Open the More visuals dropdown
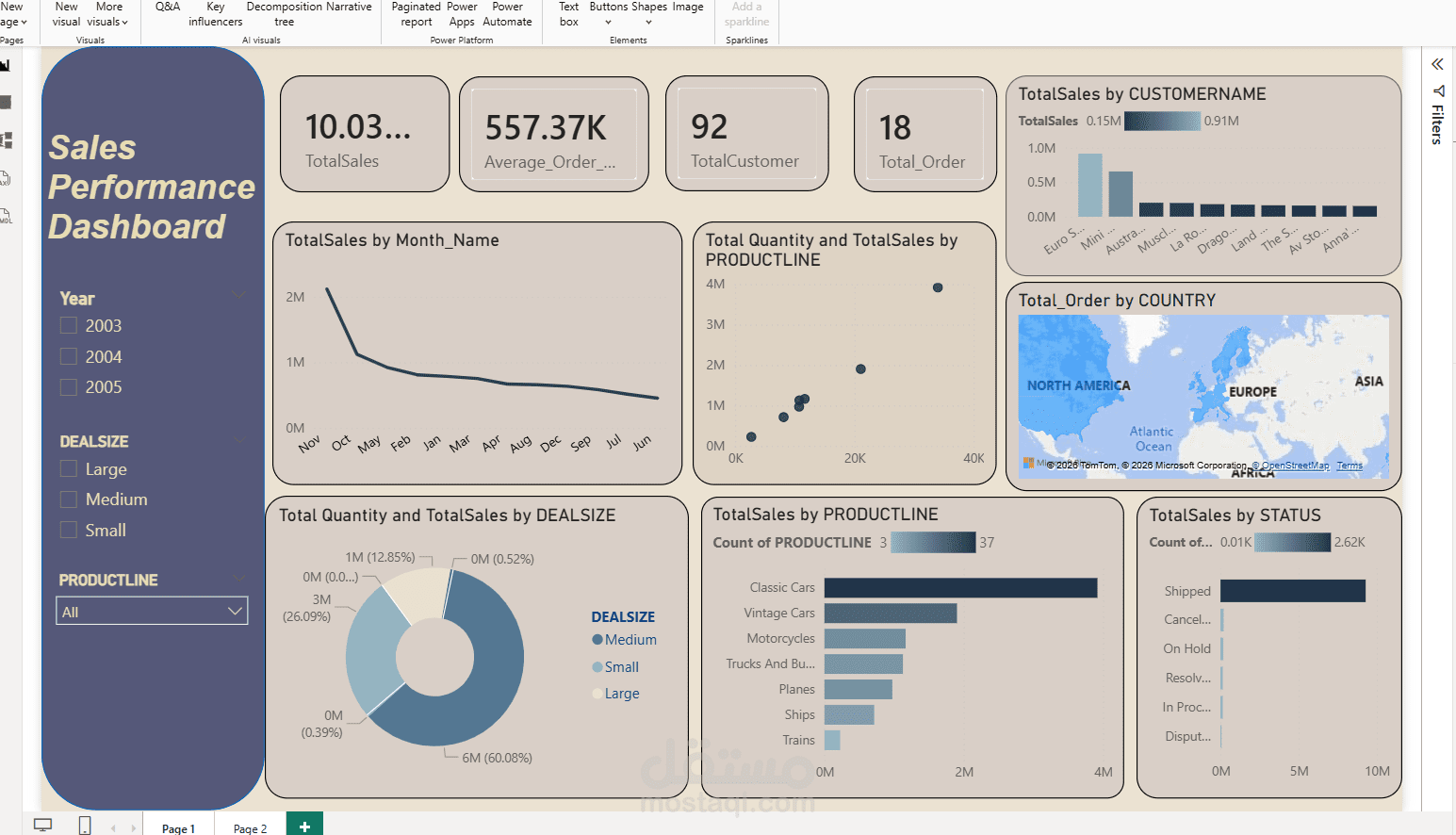Viewport: 1456px width, 835px height. tap(107, 14)
